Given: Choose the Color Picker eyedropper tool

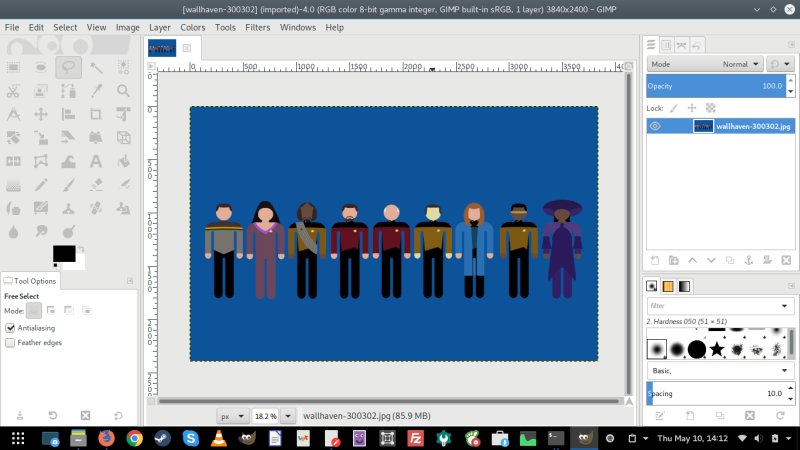Looking at the screenshot, I should (96, 90).
